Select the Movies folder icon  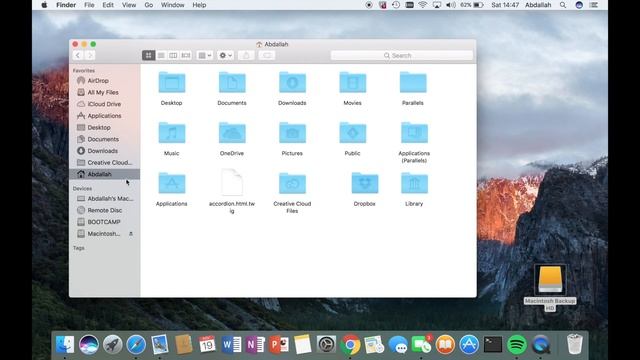[x=353, y=82]
